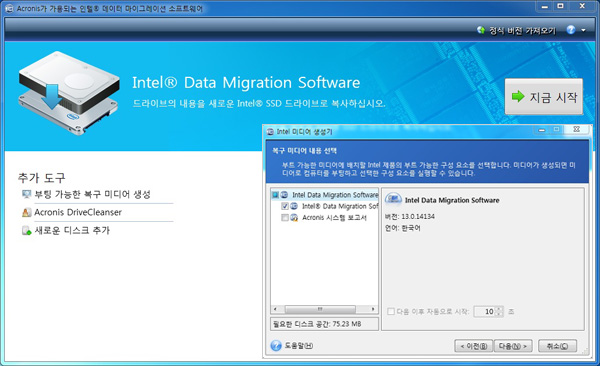
Task: Click the rescue media monitor icon
Action: (x=26, y=194)
